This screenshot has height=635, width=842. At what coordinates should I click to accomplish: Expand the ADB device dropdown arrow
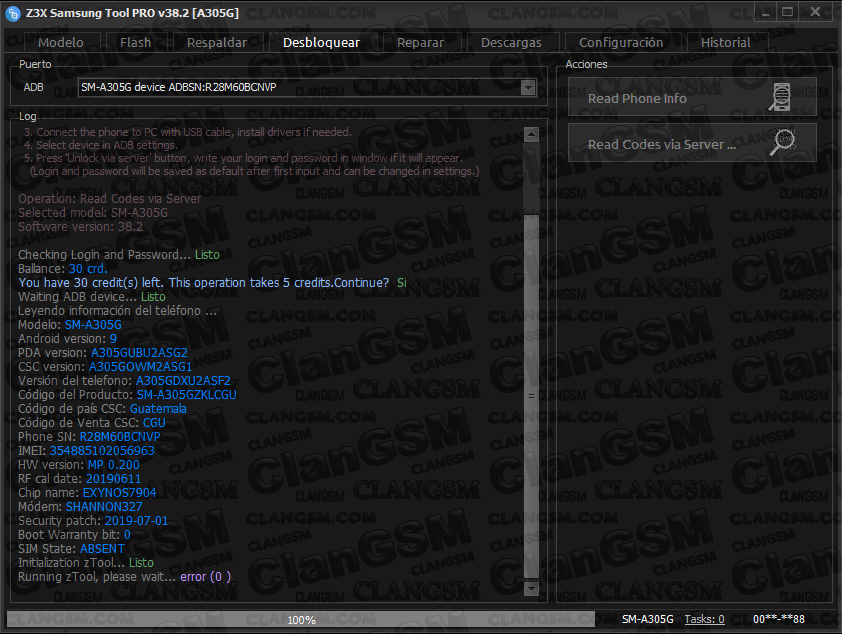point(528,87)
